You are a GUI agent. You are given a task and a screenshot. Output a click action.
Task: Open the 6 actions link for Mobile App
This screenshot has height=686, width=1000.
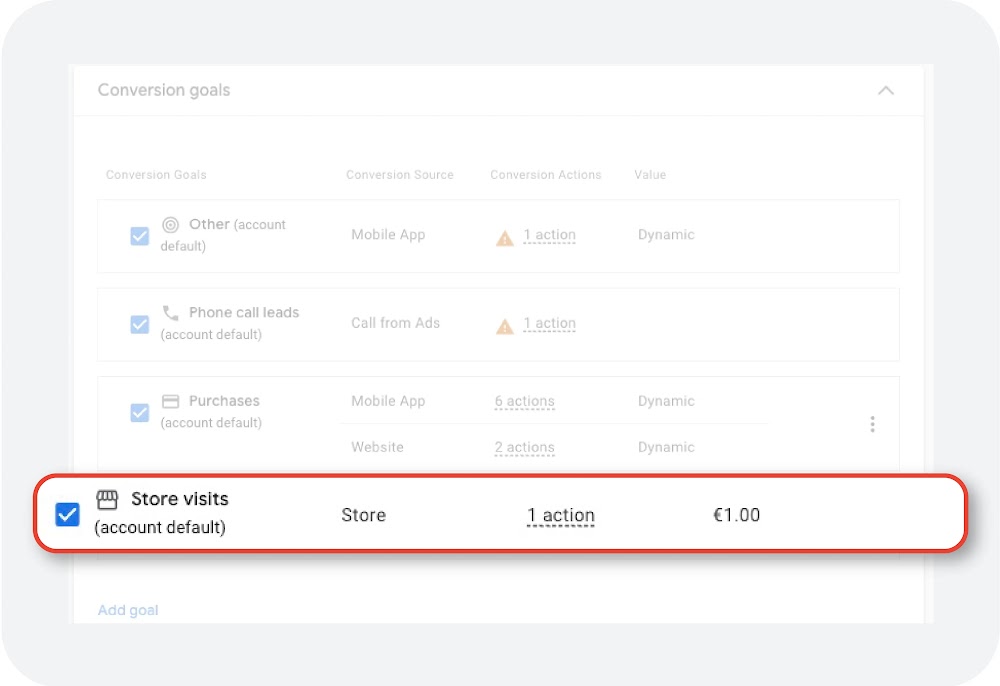pyautogui.click(x=524, y=400)
